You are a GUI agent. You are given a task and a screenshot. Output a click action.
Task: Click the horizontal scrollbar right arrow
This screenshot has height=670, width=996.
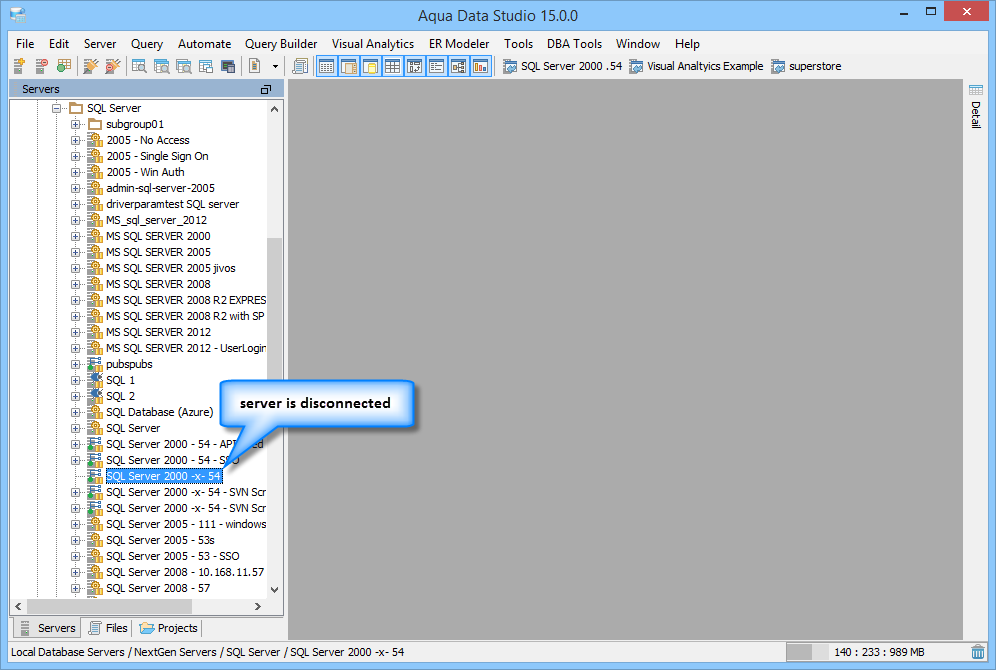pos(258,606)
